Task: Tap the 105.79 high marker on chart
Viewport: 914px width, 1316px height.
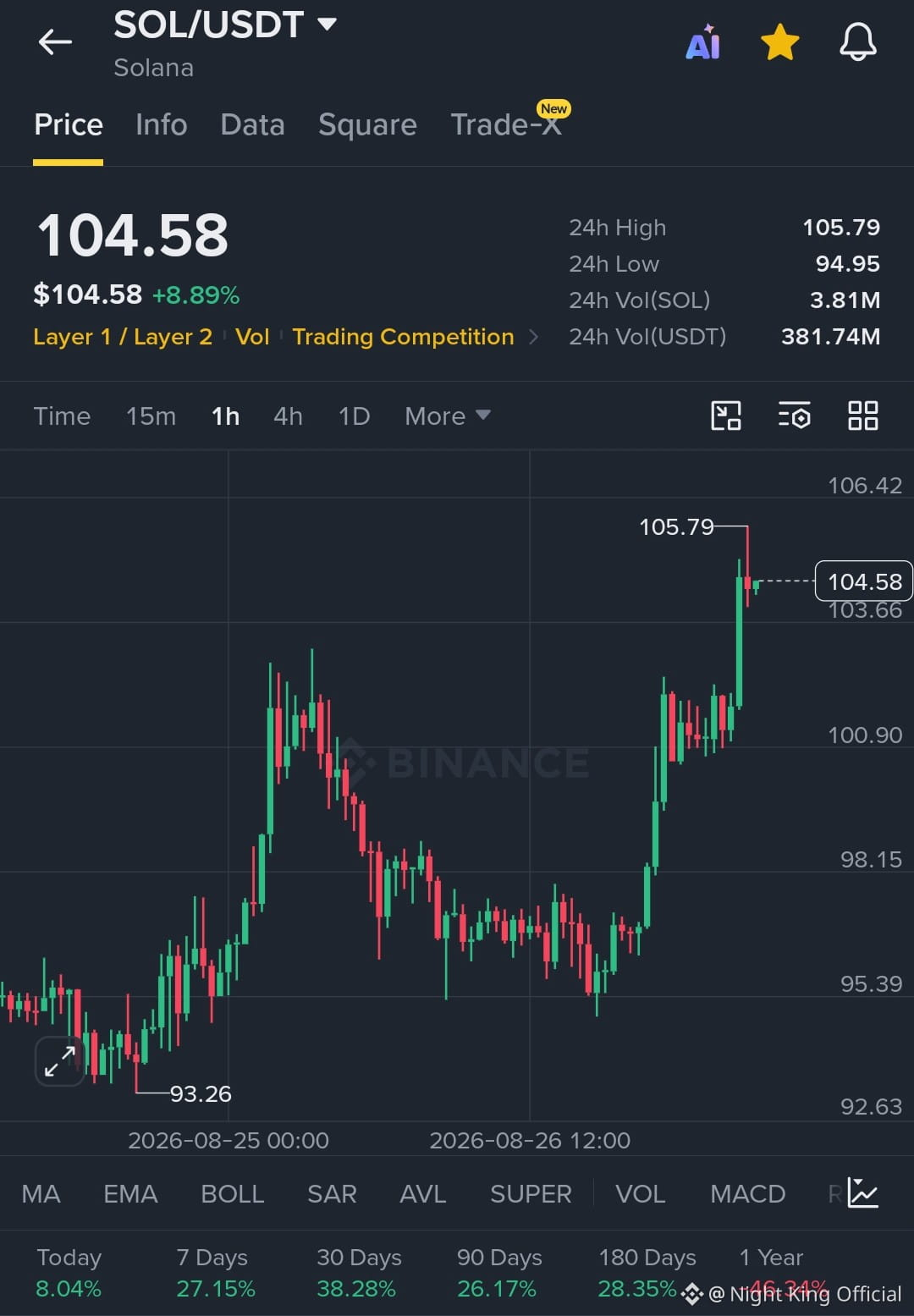Action: click(x=676, y=526)
